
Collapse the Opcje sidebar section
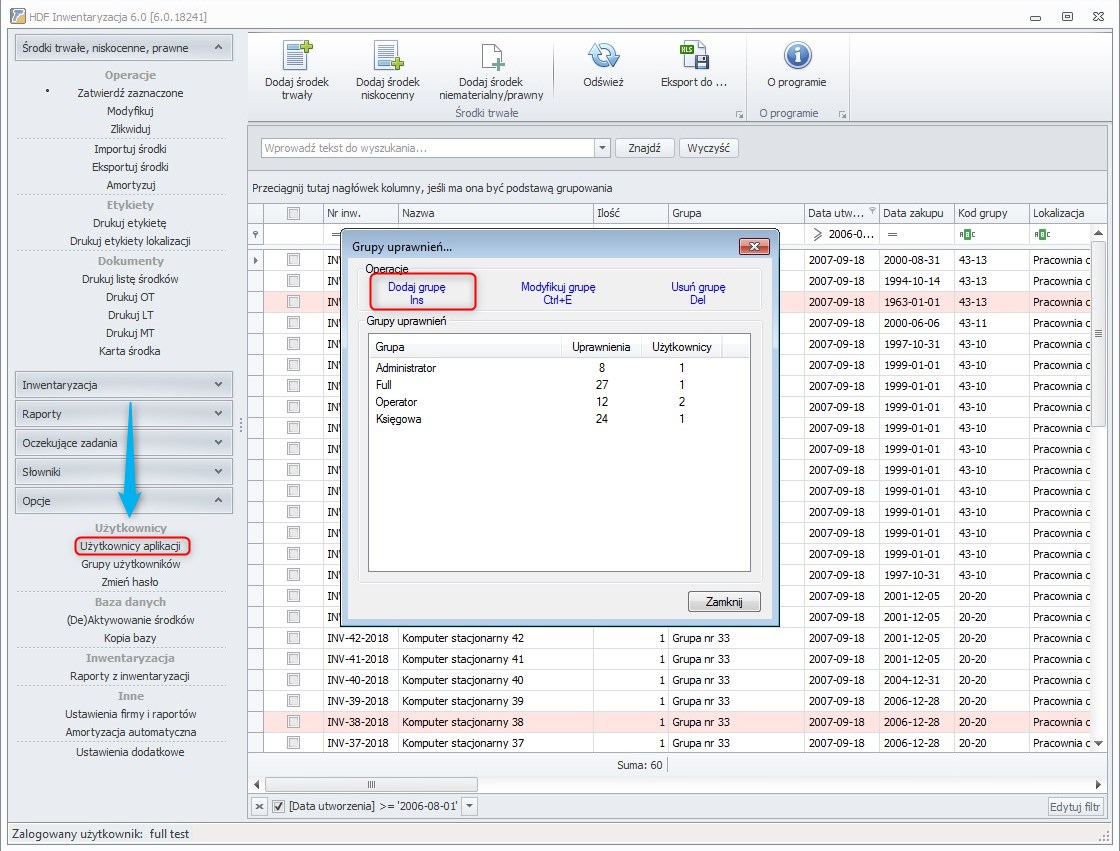[x=124, y=500]
